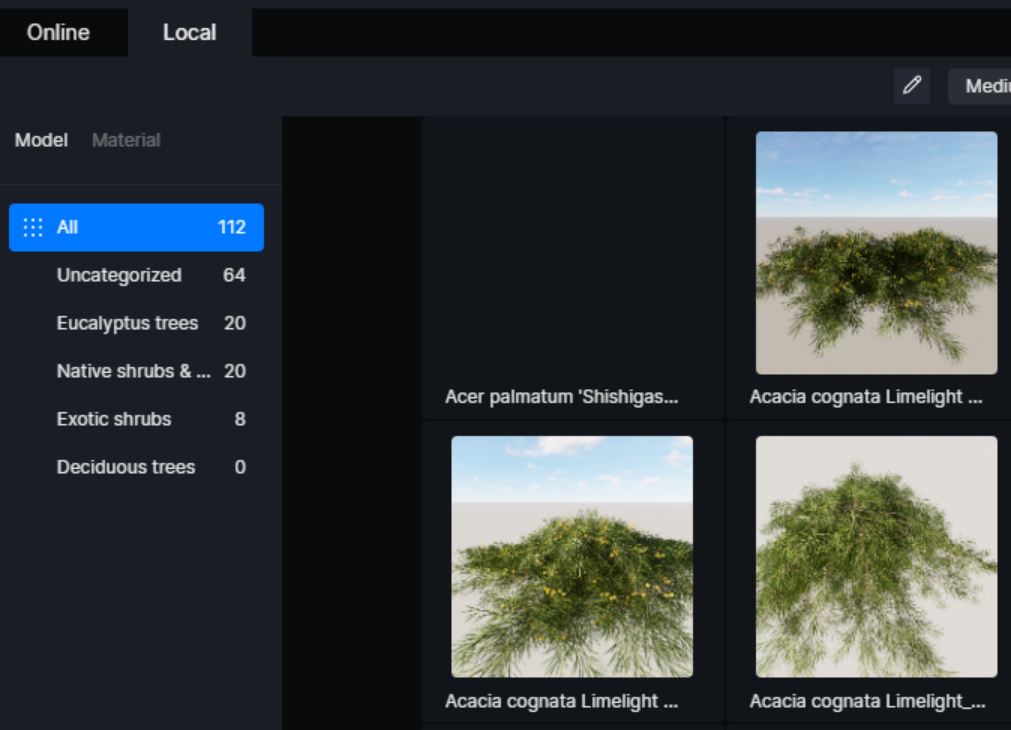The image size is (1011, 730).
Task: Open the Exotic shrubs category
Action: click(x=136, y=419)
